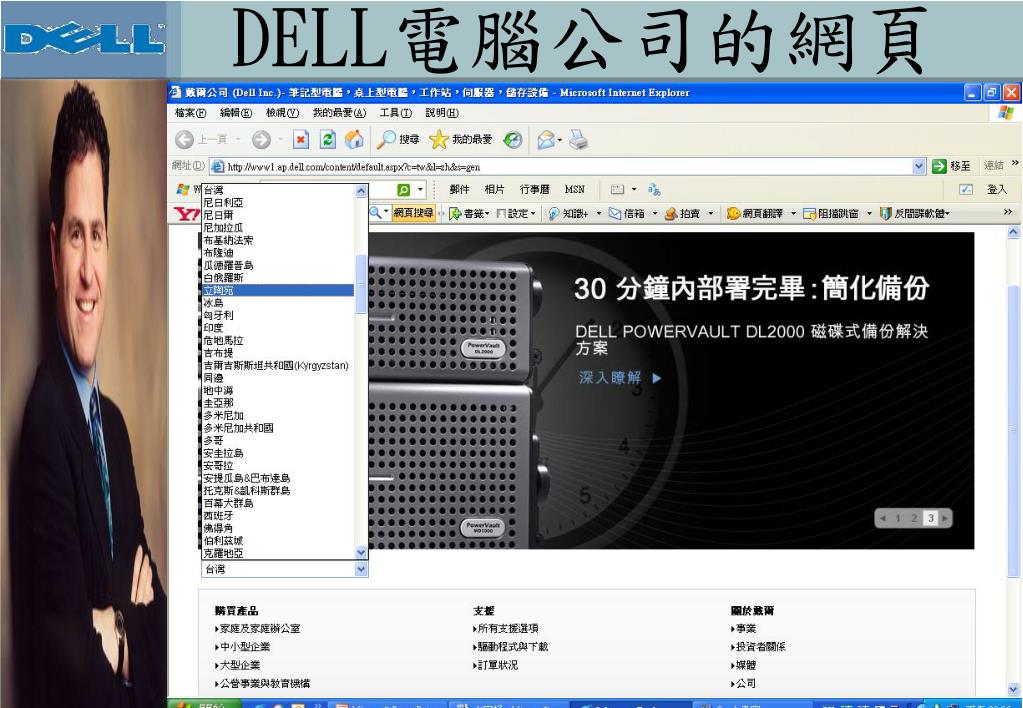Image resolution: width=1023 pixels, height=708 pixels.
Task: Click the Windows Live translate icon
Action: pos(654,189)
